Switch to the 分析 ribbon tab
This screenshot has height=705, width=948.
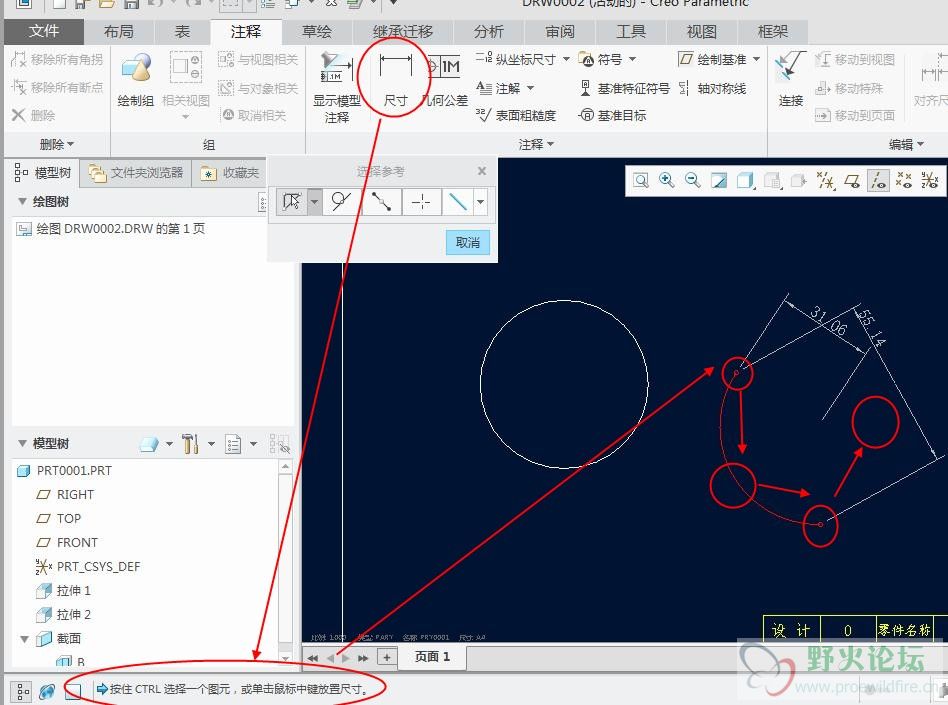tap(489, 31)
